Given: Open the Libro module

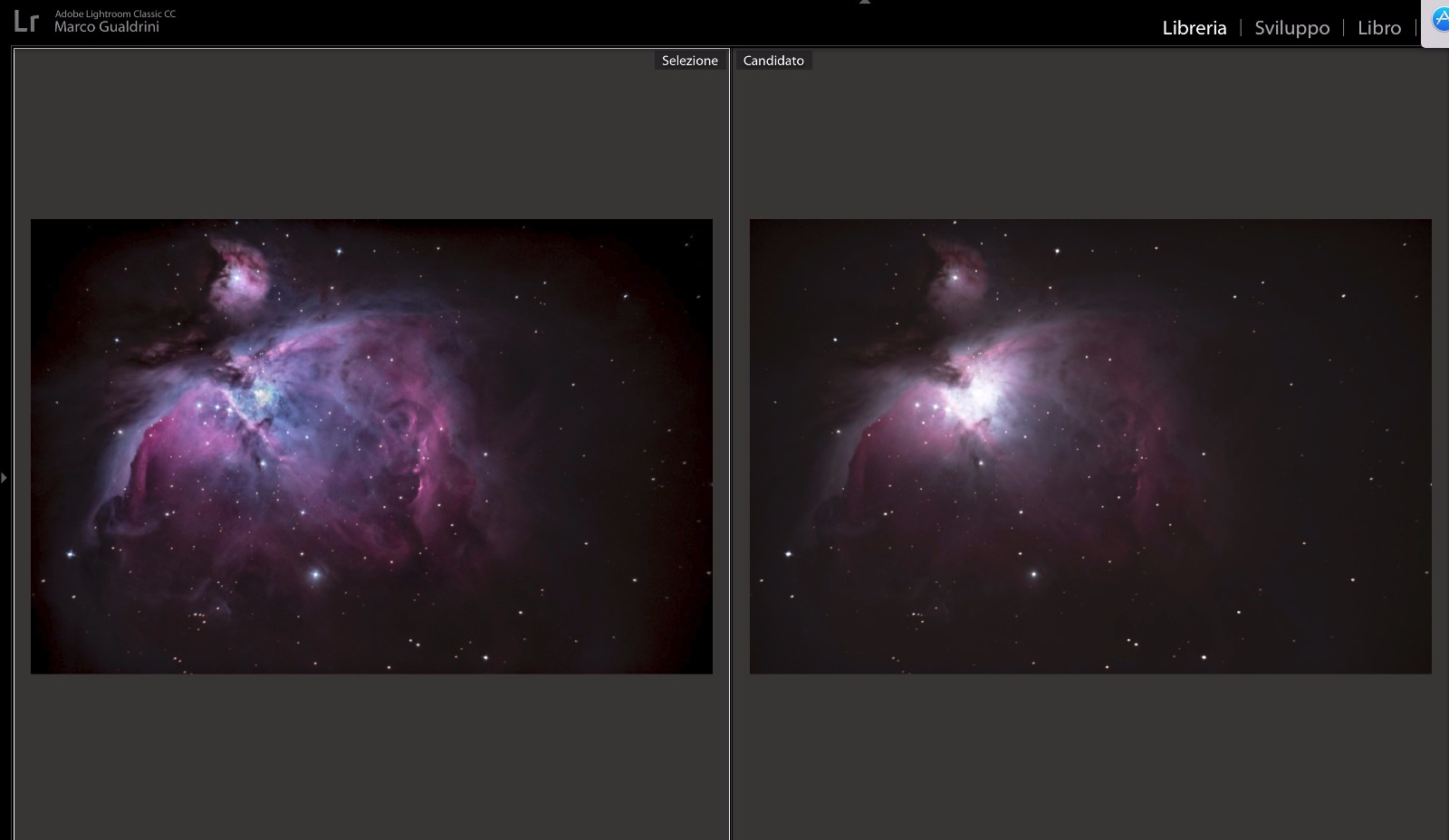Looking at the screenshot, I should click(x=1378, y=28).
